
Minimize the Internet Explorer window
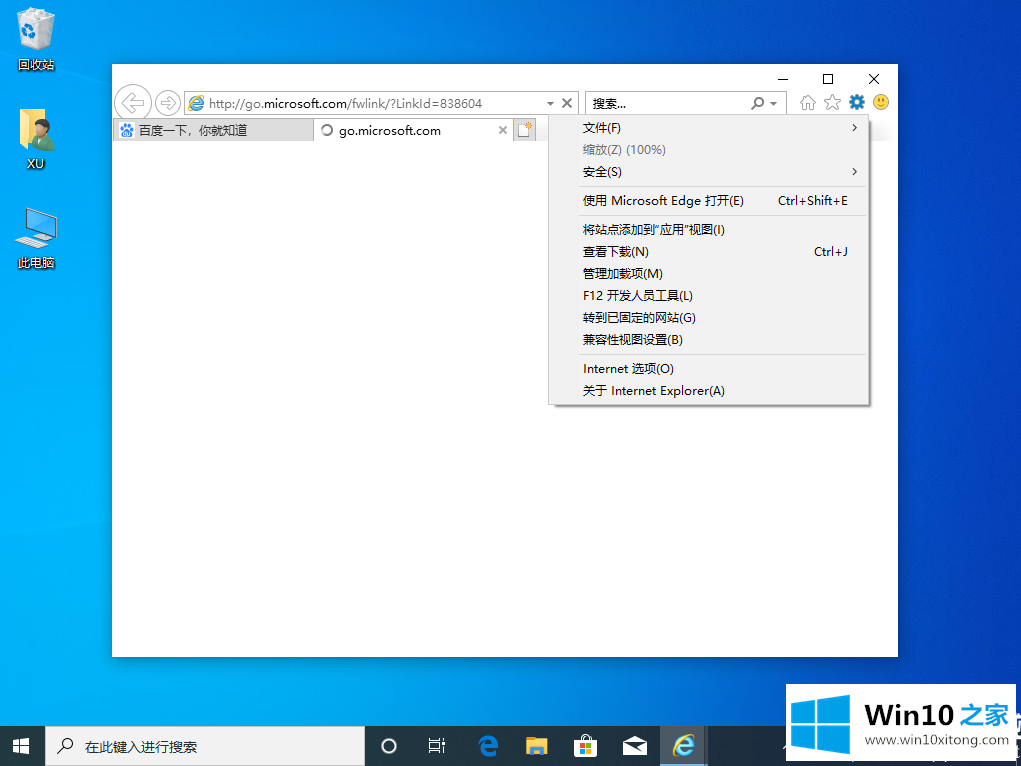point(783,79)
